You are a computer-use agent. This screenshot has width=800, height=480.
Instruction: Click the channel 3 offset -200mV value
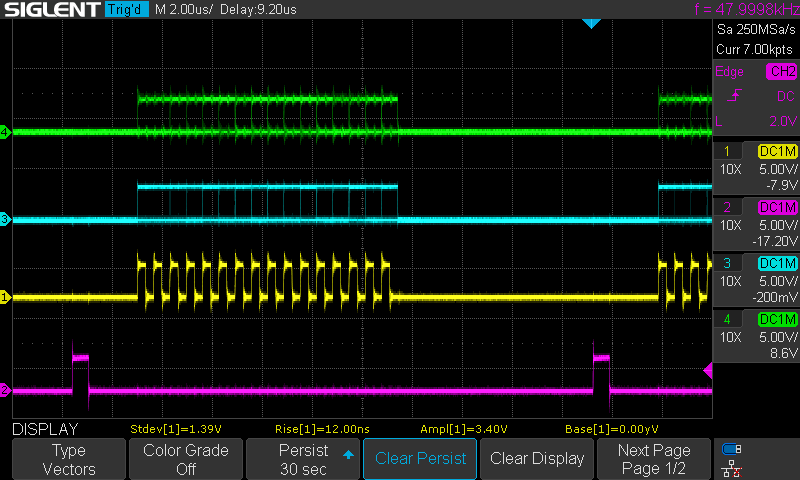774,297
